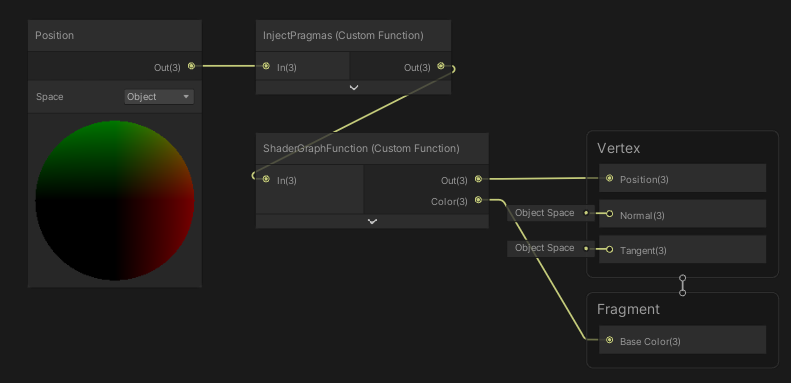Click the Vertex Tangent(3) input port
The height and width of the screenshot is (383, 791).
pyautogui.click(x=609, y=249)
